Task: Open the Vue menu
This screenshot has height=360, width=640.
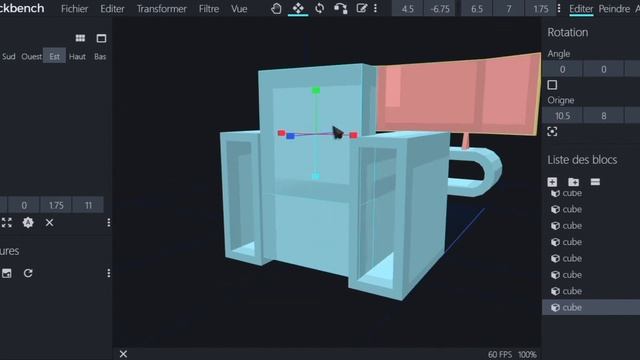Action: [239, 9]
